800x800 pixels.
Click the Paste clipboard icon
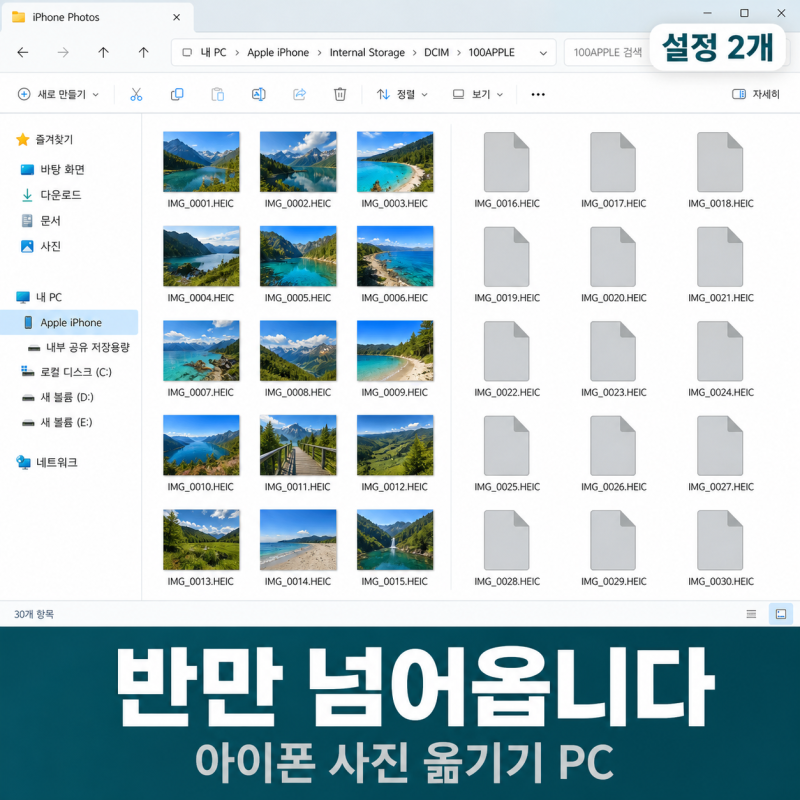pyautogui.click(x=218, y=94)
